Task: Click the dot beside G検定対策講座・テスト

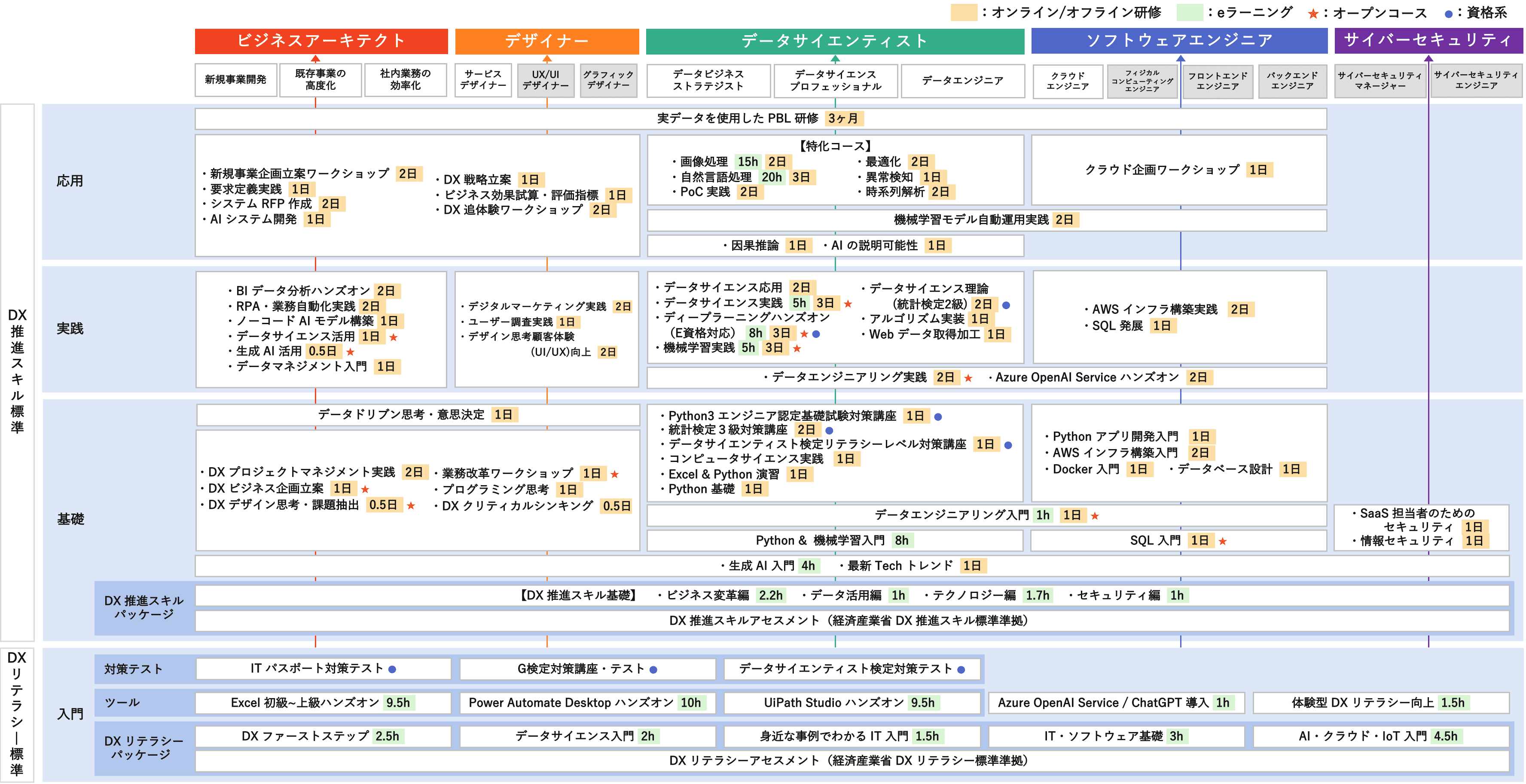Action: click(x=653, y=670)
